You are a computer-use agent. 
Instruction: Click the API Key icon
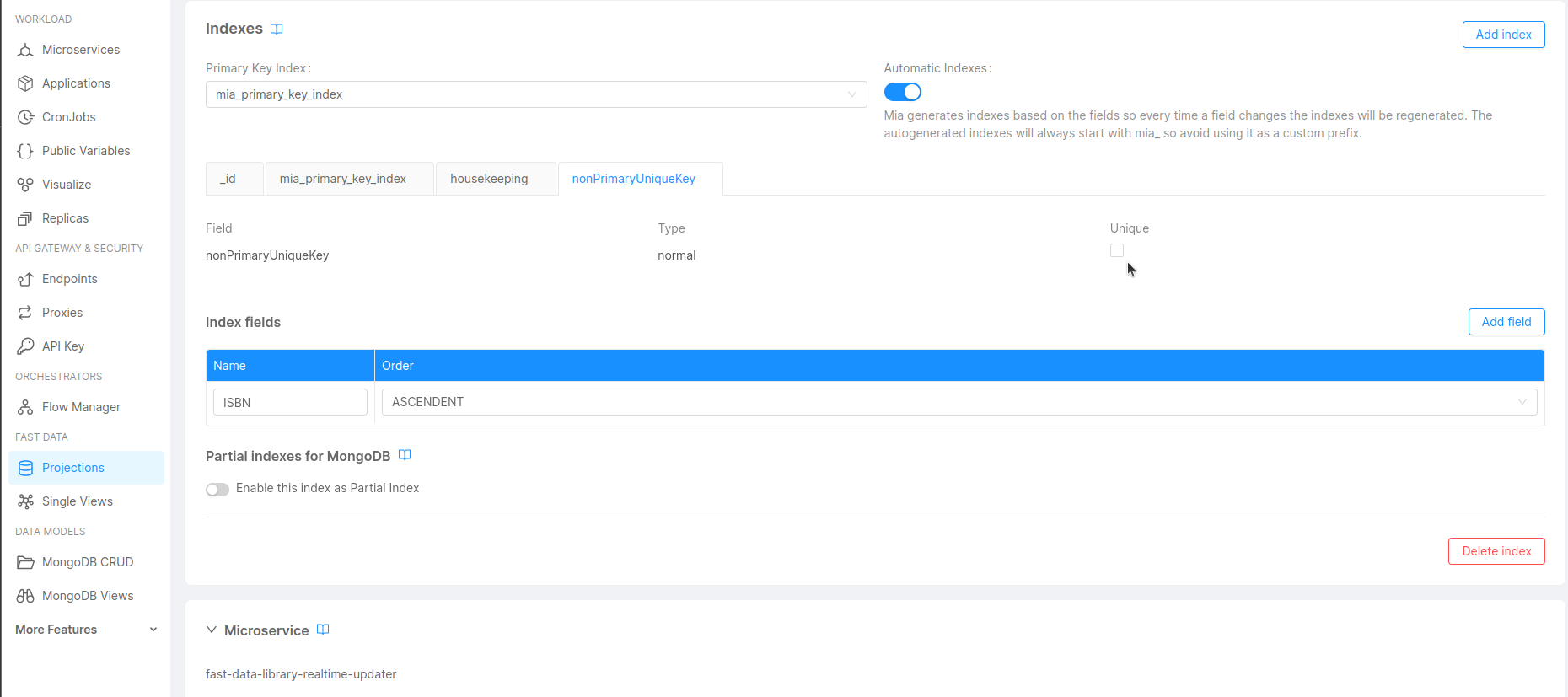[25, 346]
